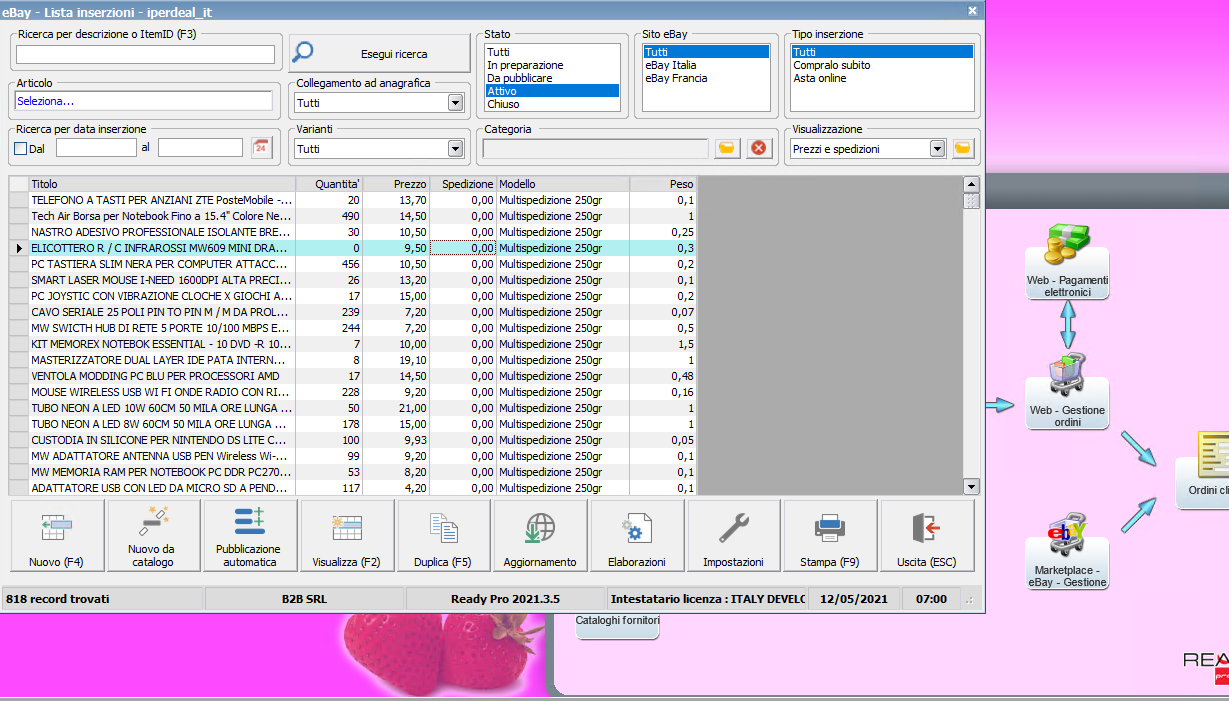Viewport: 1229px width, 701px height.
Task: Select the SMART LASER MOUSE I-NEED row
Action: [x=353, y=280]
